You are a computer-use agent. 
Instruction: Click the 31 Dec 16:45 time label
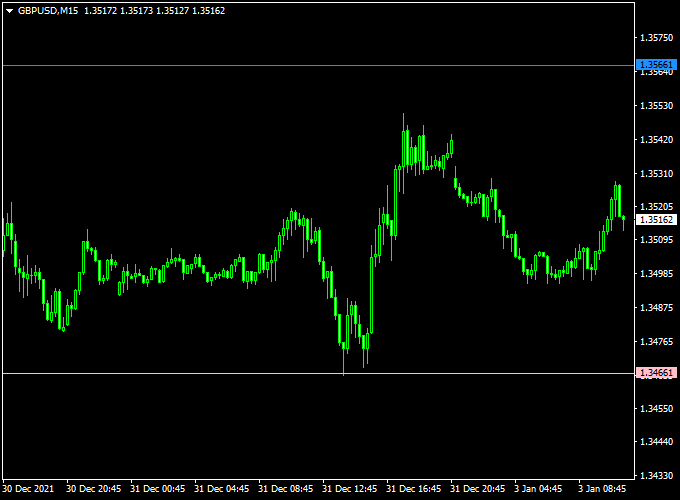[x=414, y=489]
